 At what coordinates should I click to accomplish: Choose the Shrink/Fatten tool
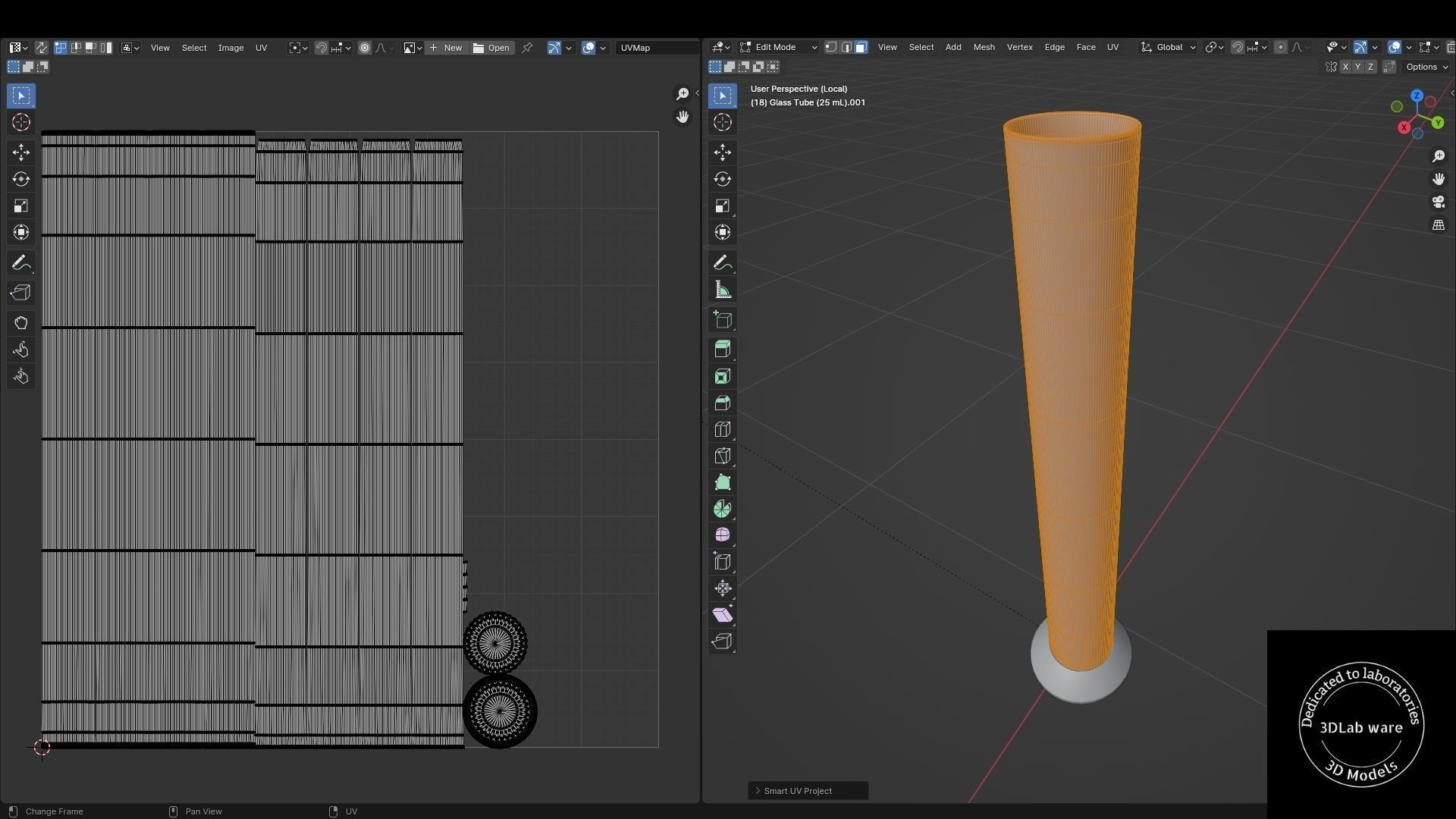722,588
